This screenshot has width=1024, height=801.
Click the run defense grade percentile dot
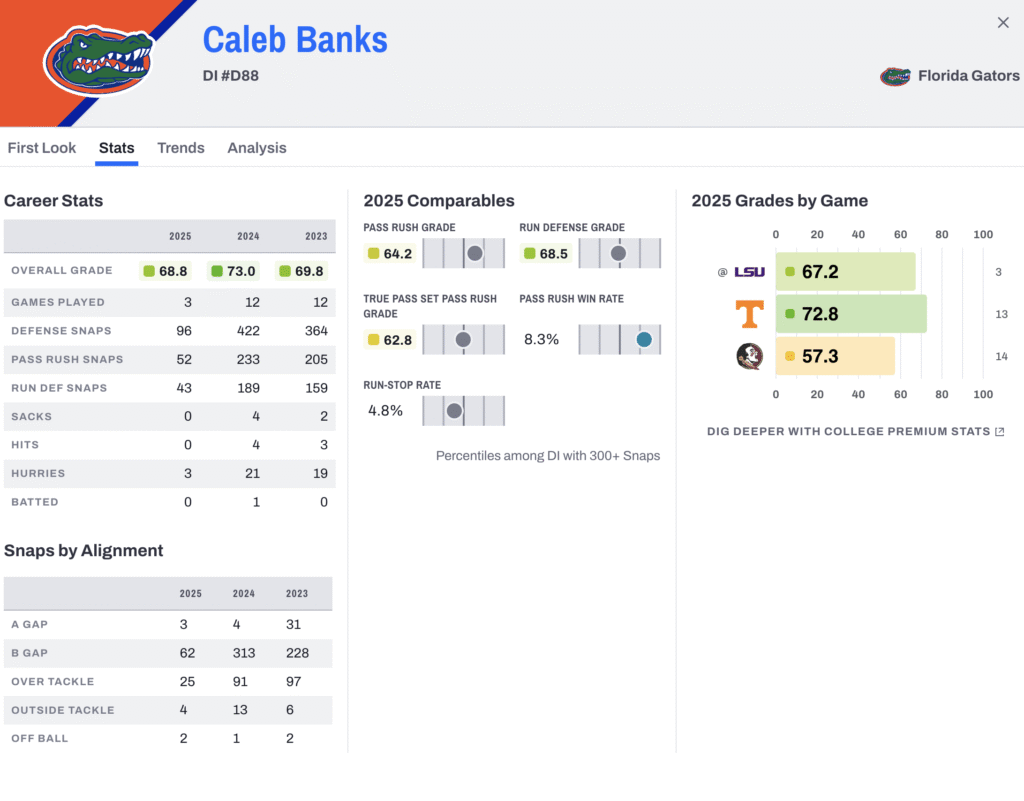click(x=618, y=254)
